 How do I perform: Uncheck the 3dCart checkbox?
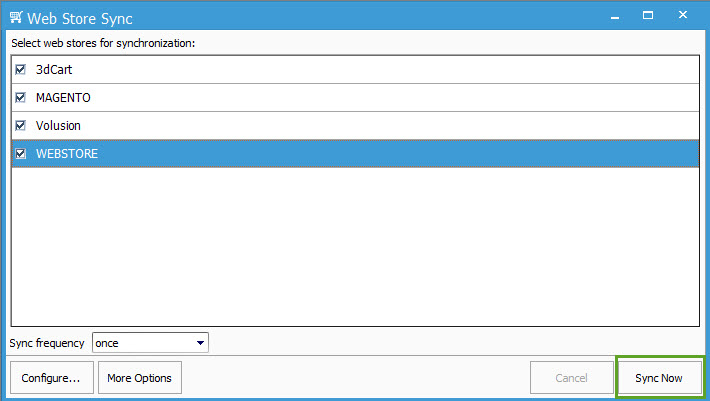20,69
